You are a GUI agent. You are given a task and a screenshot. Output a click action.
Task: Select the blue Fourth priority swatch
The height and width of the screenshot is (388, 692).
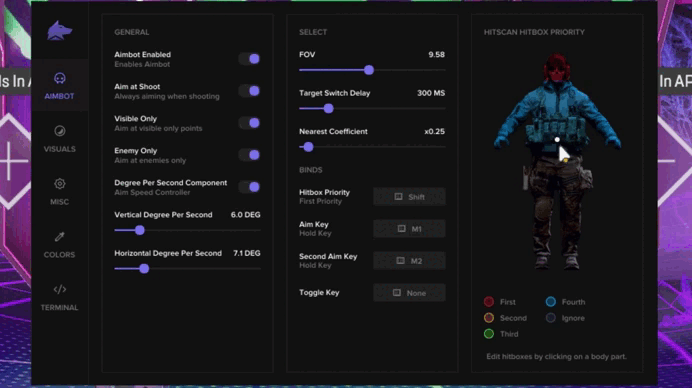(x=550, y=302)
